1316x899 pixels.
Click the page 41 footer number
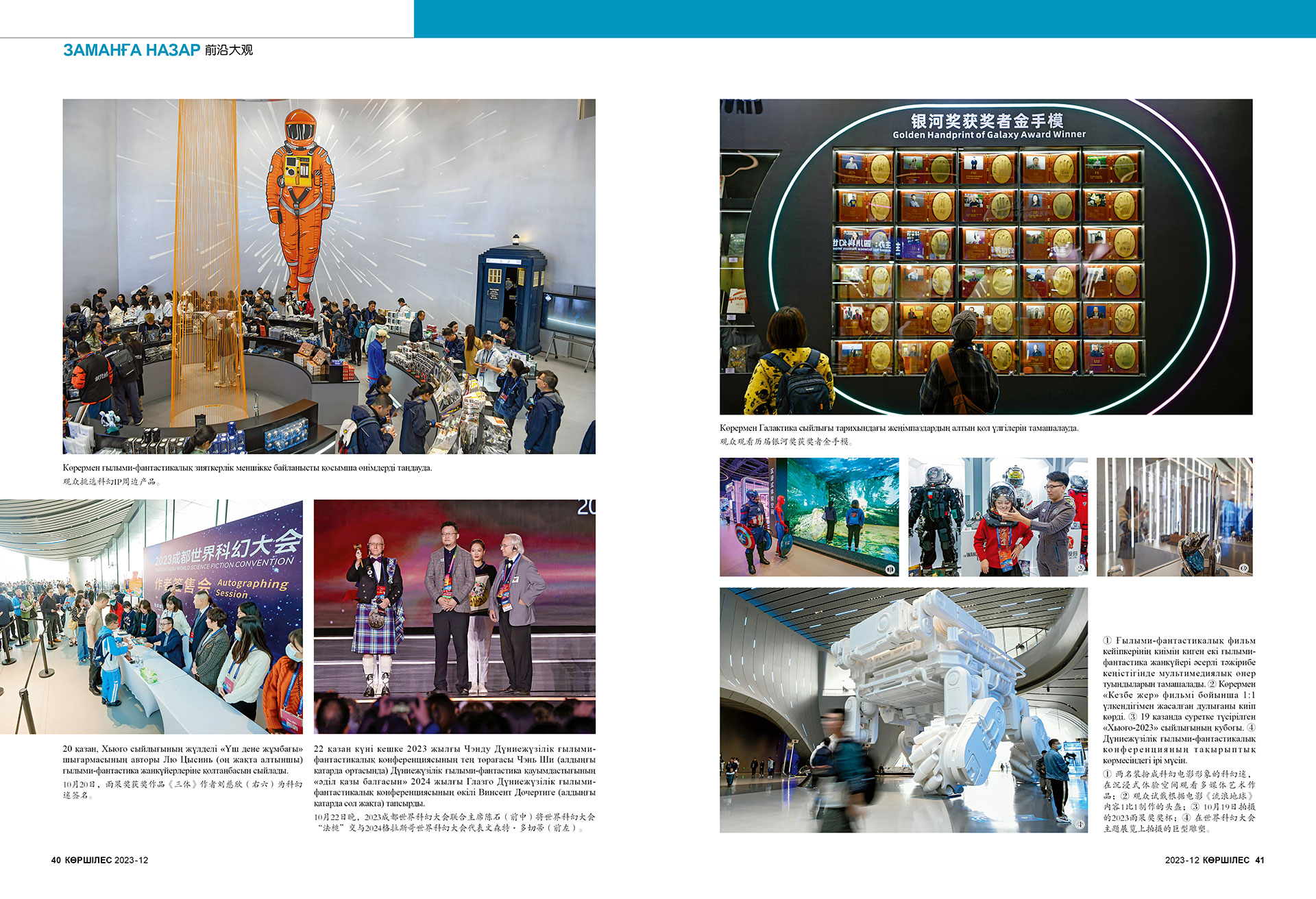click(x=1259, y=860)
